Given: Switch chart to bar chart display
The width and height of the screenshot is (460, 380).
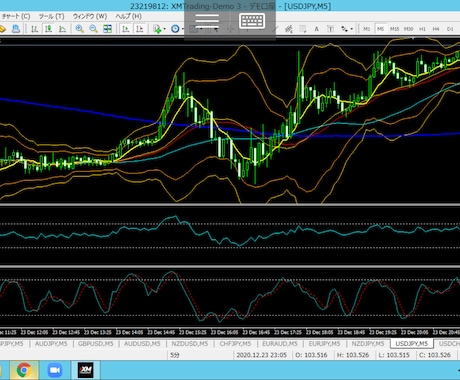Looking at the screenshot, I should pyautogui.click(x=34, y=29).
